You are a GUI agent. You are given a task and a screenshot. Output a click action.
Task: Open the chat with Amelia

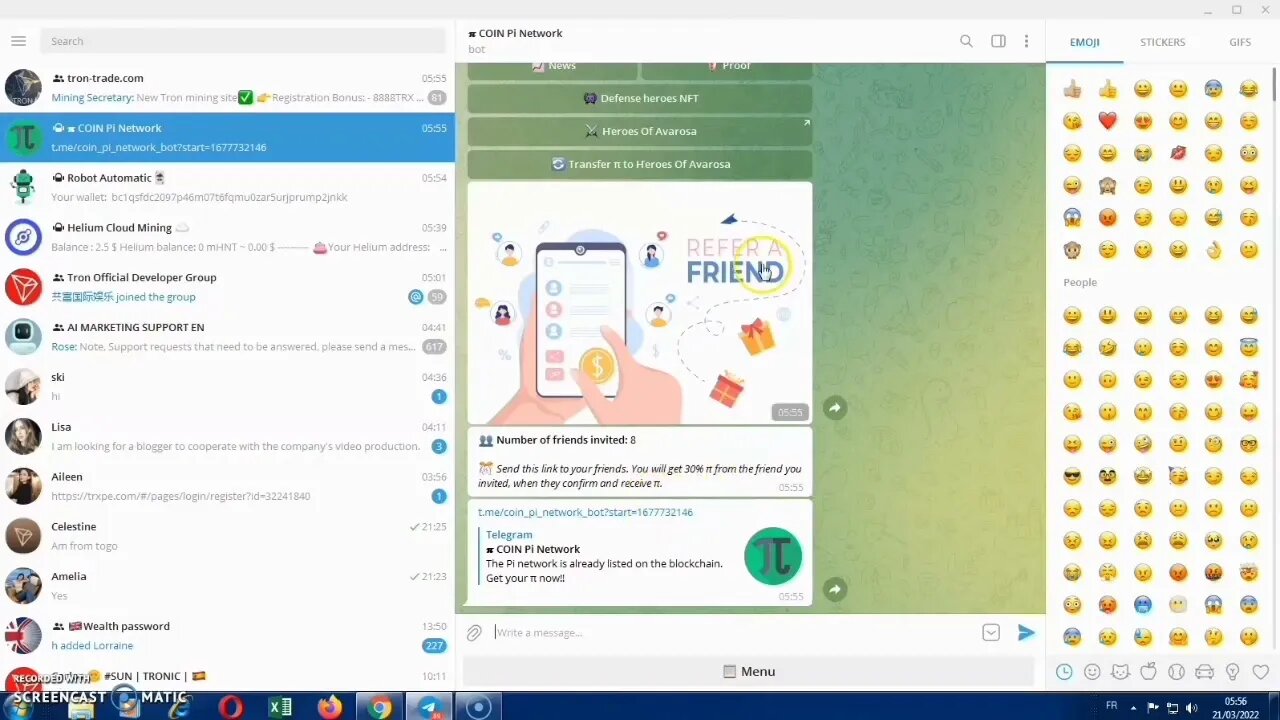point(227,585)
